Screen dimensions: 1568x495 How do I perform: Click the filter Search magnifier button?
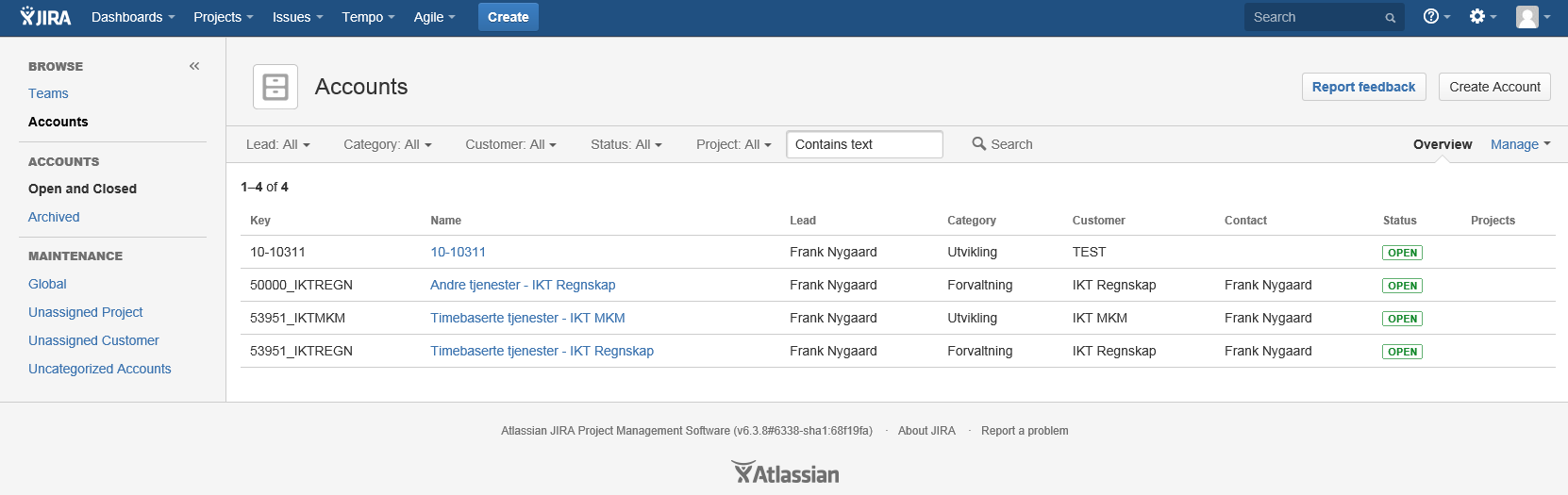coord(1002,144)
